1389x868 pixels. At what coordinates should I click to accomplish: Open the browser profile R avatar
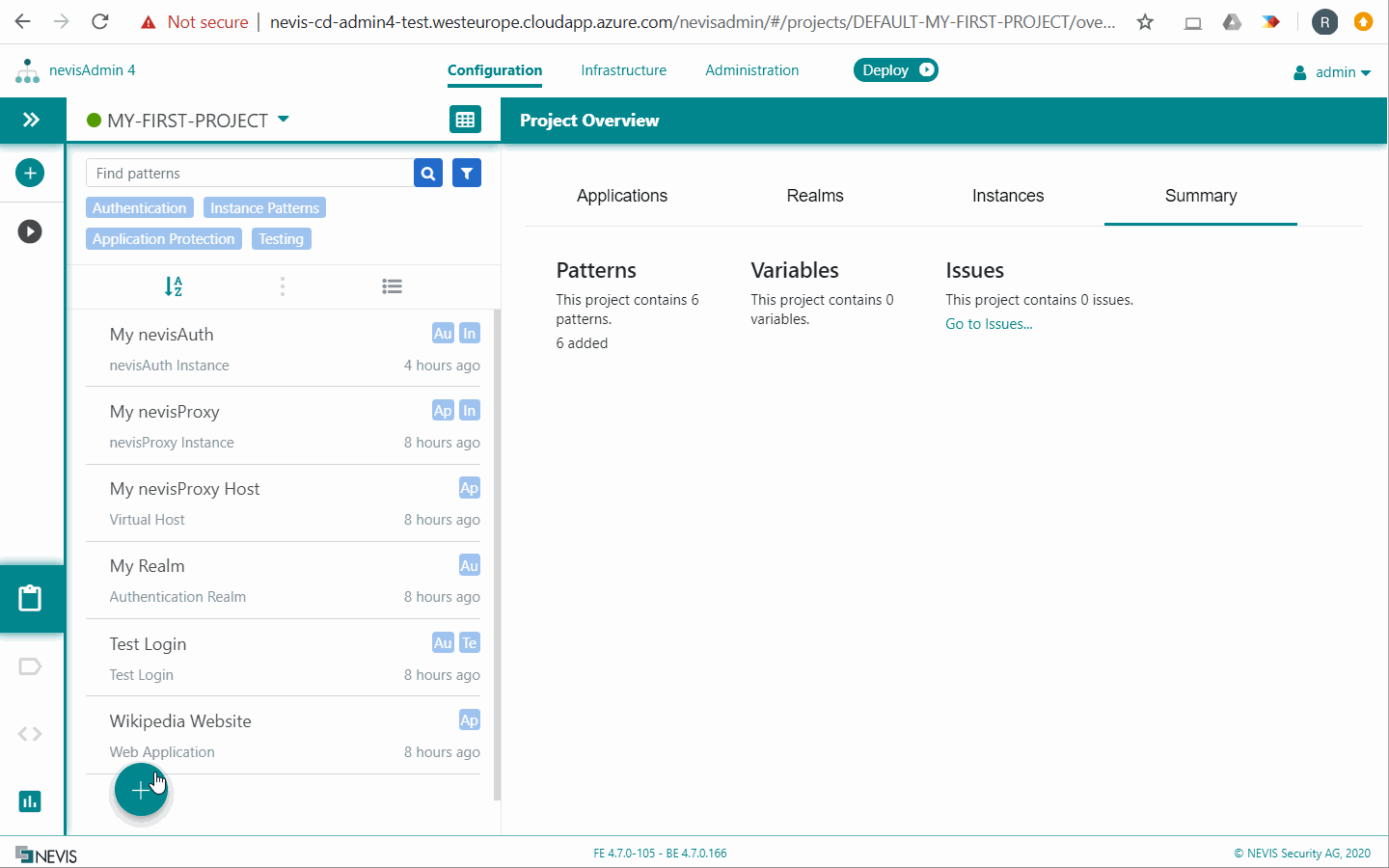(x=1325, y=22)
